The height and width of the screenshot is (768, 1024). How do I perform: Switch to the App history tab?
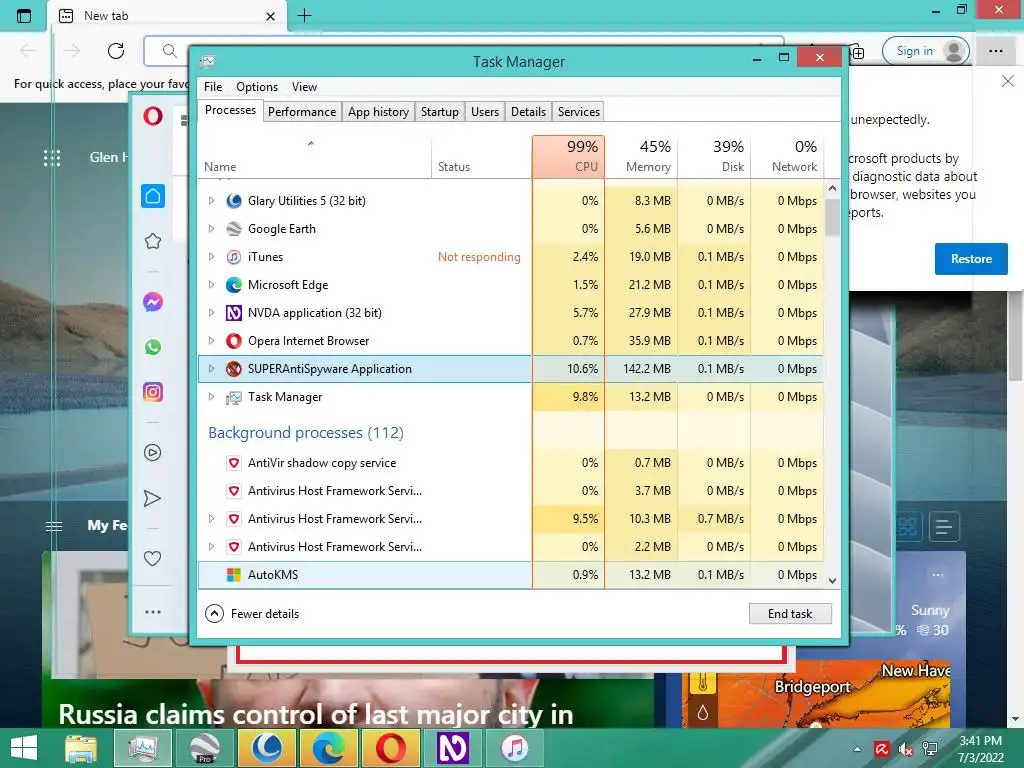point(378,112)
